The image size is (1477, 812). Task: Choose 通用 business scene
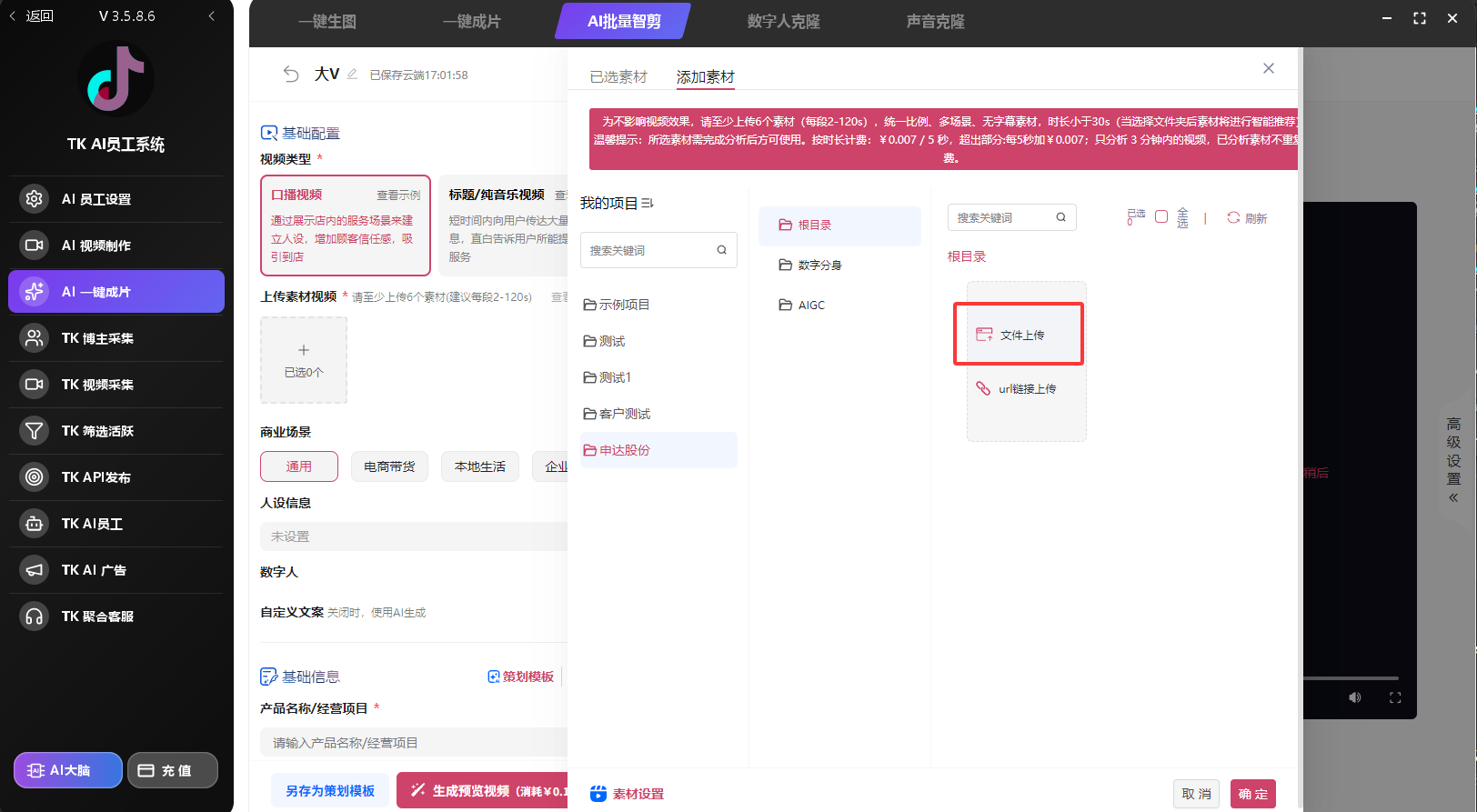299,466
